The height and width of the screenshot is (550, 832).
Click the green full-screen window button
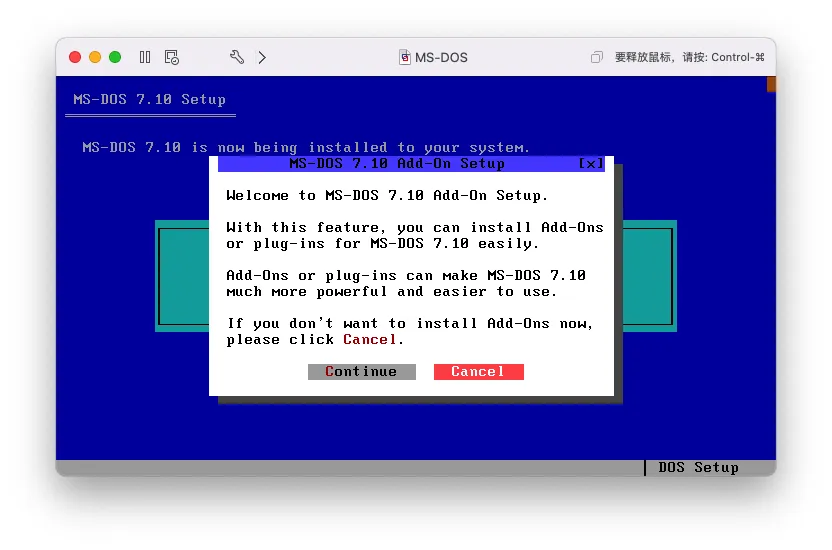coord(115,57)
